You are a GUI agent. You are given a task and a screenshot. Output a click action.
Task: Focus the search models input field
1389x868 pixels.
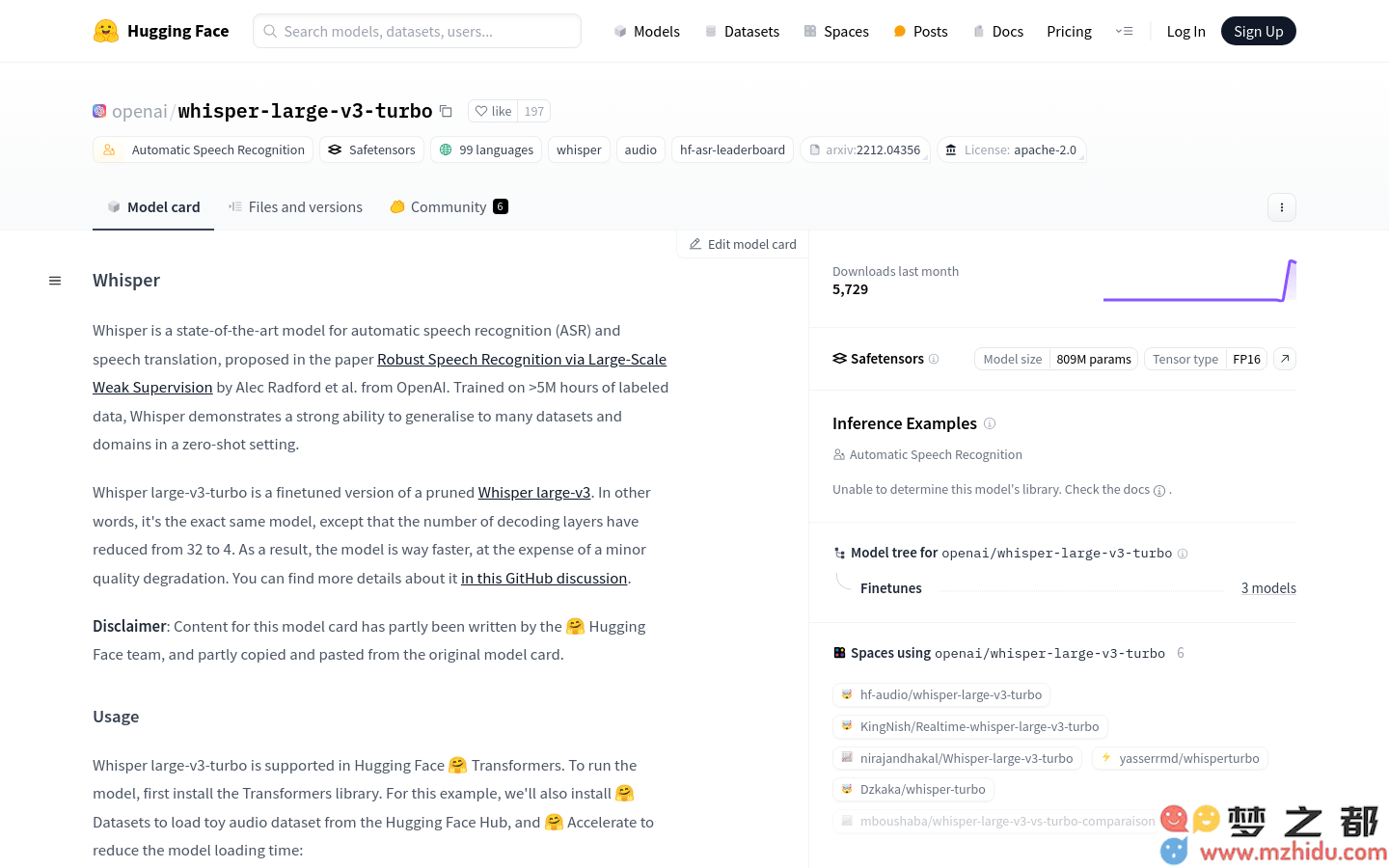pos(417,31)
